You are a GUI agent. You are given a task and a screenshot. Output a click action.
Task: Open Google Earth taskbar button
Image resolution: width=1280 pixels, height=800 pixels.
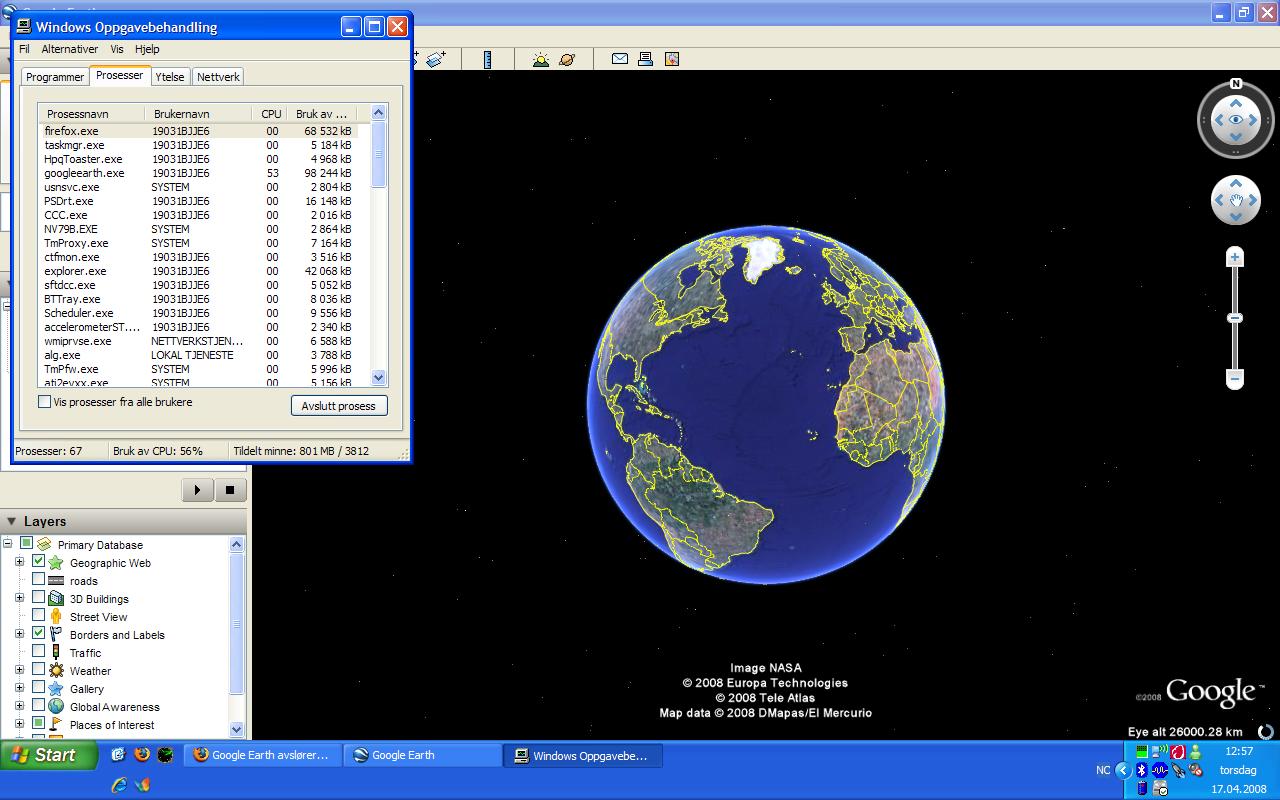[422, 755]
